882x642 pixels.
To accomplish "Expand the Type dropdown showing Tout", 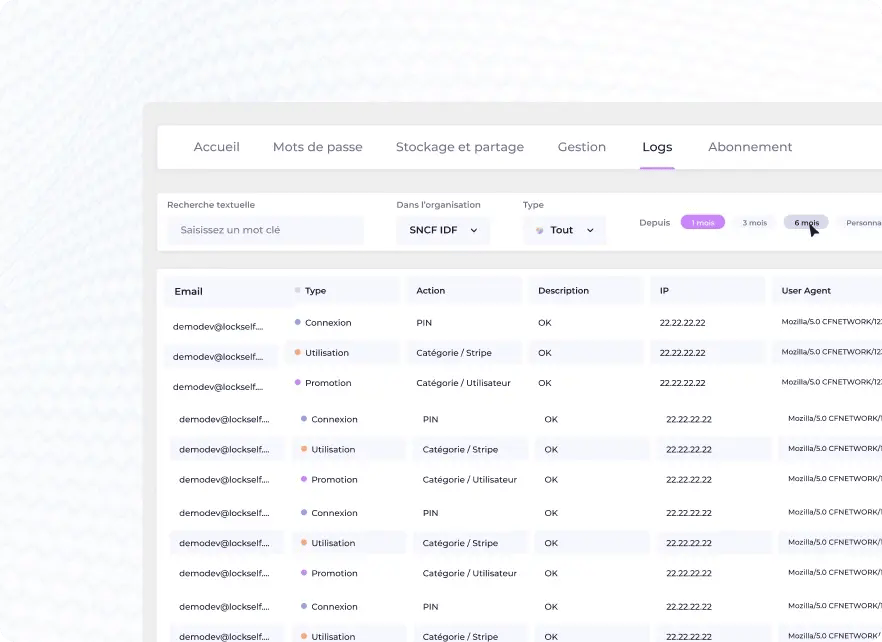I will tap(565, 230).
